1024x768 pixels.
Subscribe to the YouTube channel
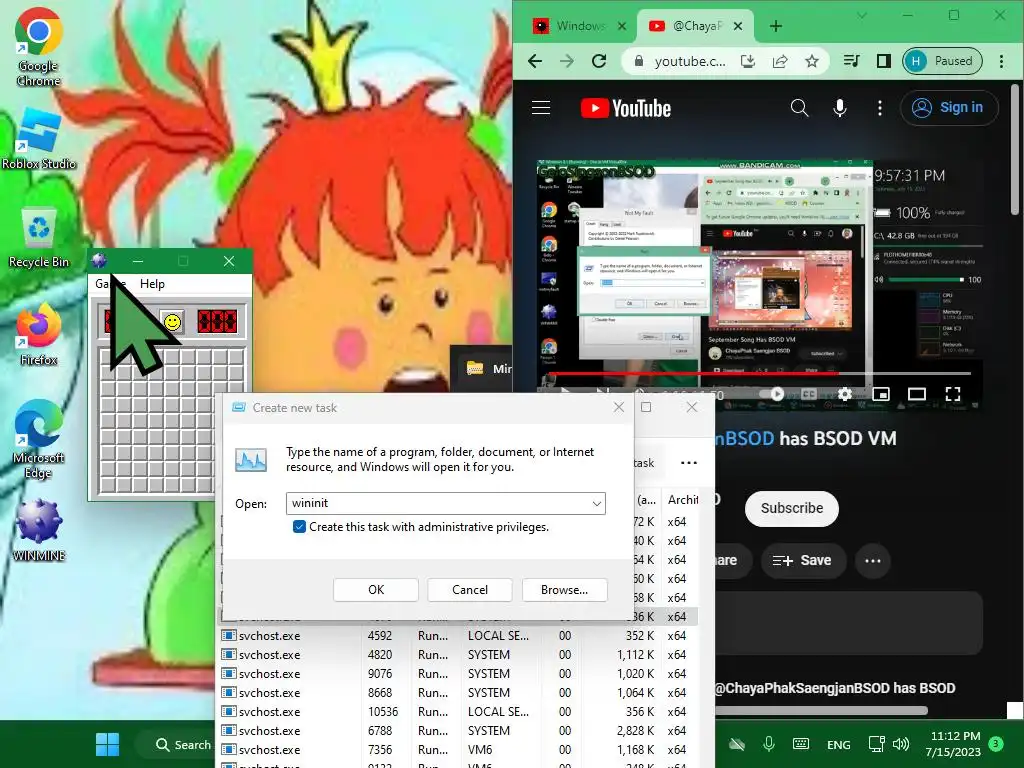792,508
